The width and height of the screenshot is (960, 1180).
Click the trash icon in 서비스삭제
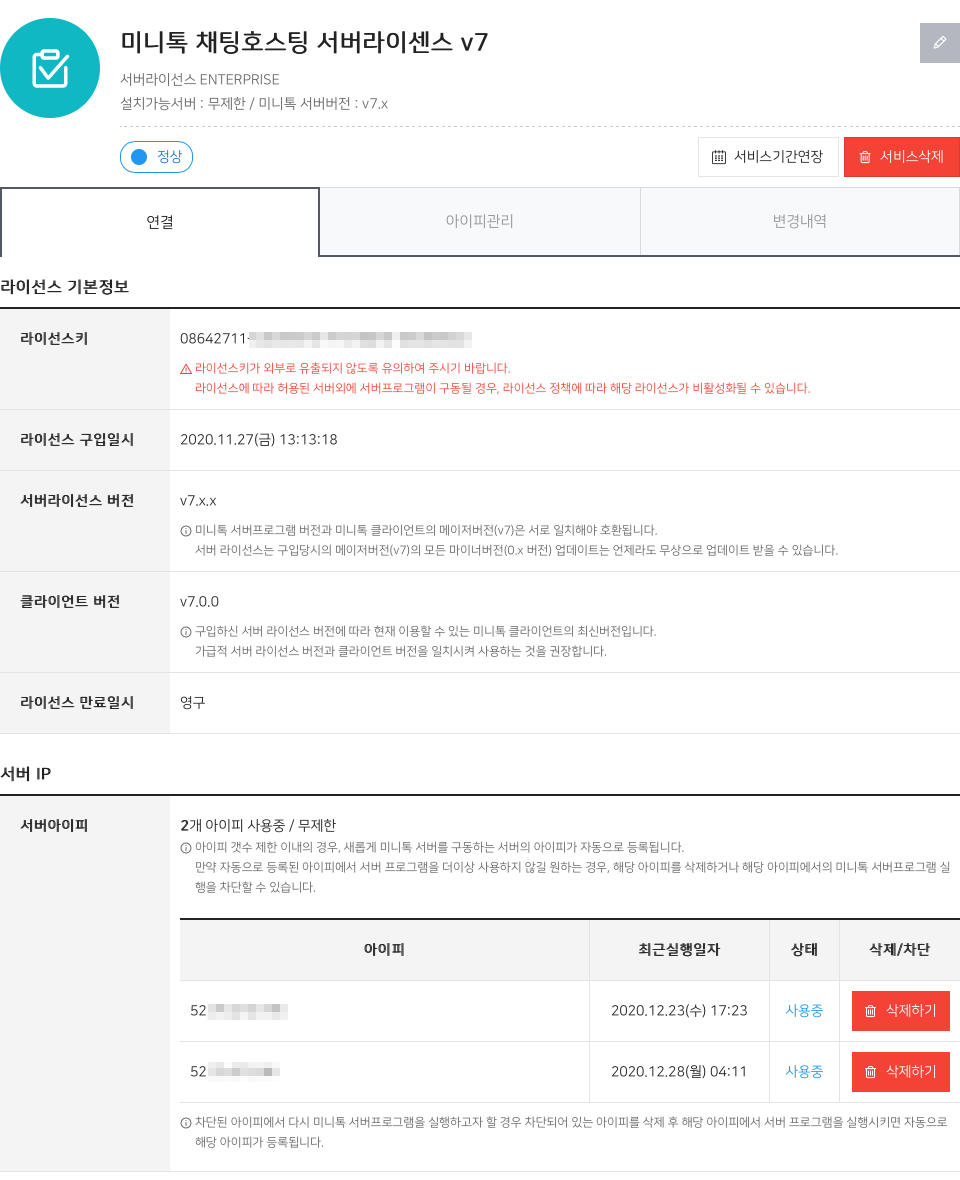[x=865, y=157]
